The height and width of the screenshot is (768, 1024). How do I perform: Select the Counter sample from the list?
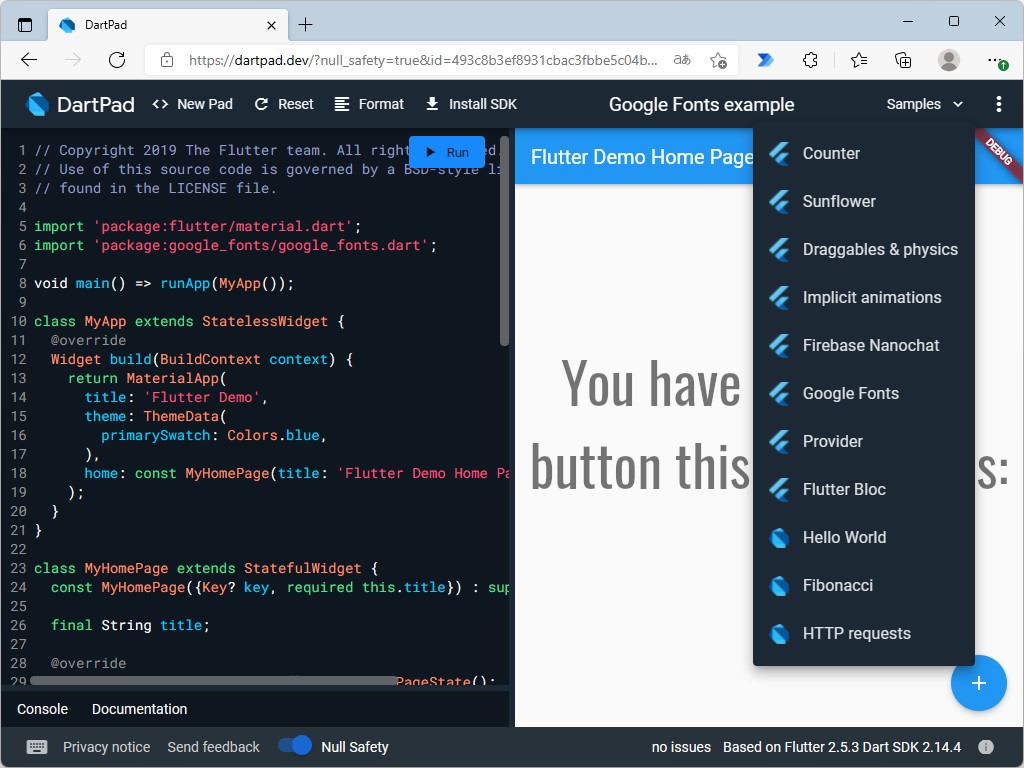click(830, 153)
